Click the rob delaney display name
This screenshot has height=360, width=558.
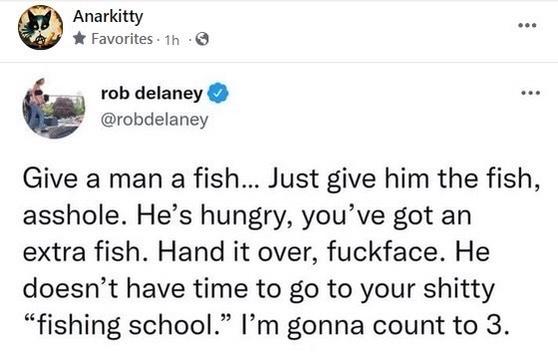tap(152, 93)
